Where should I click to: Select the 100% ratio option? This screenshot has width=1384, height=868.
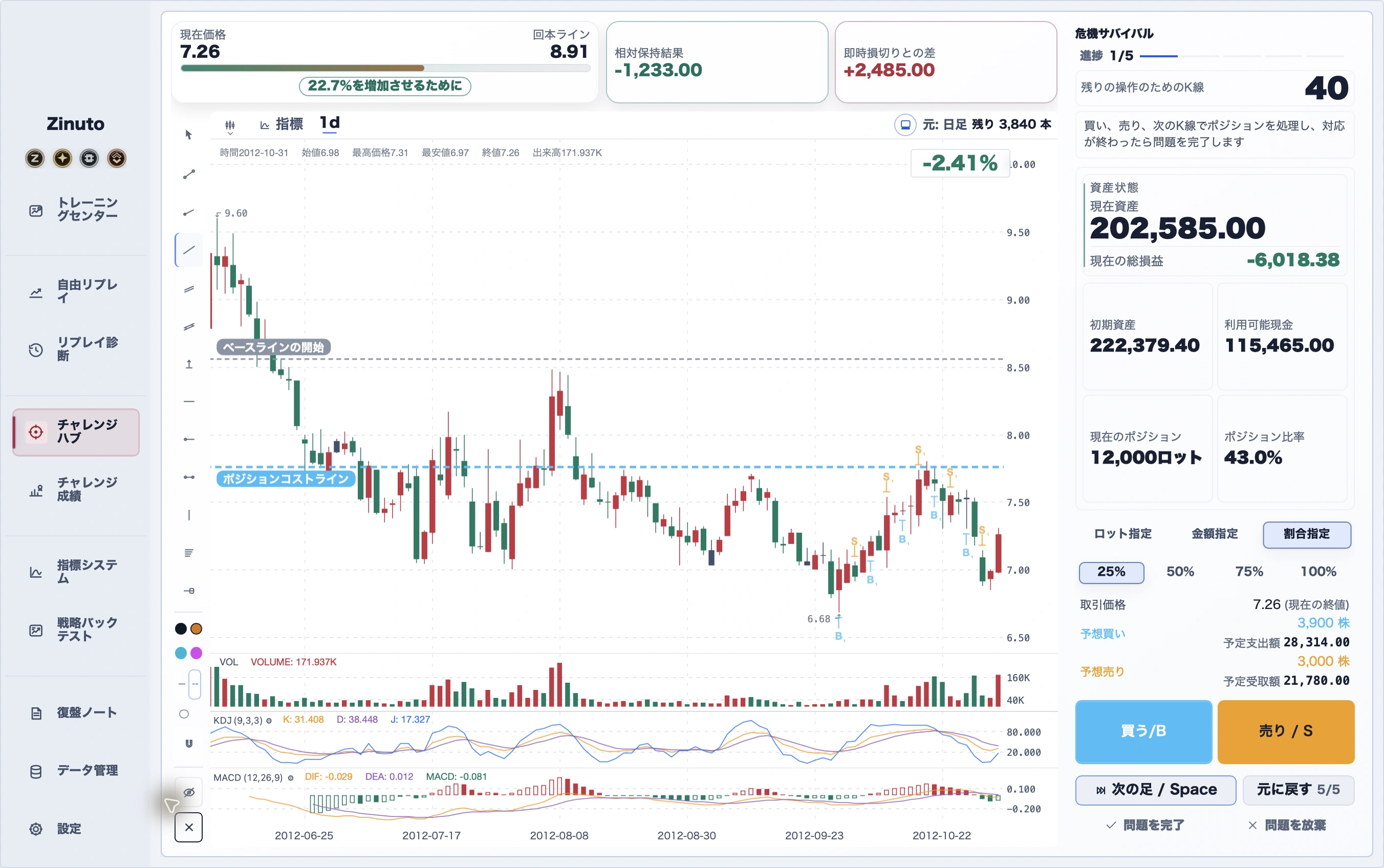[1318, 572]
